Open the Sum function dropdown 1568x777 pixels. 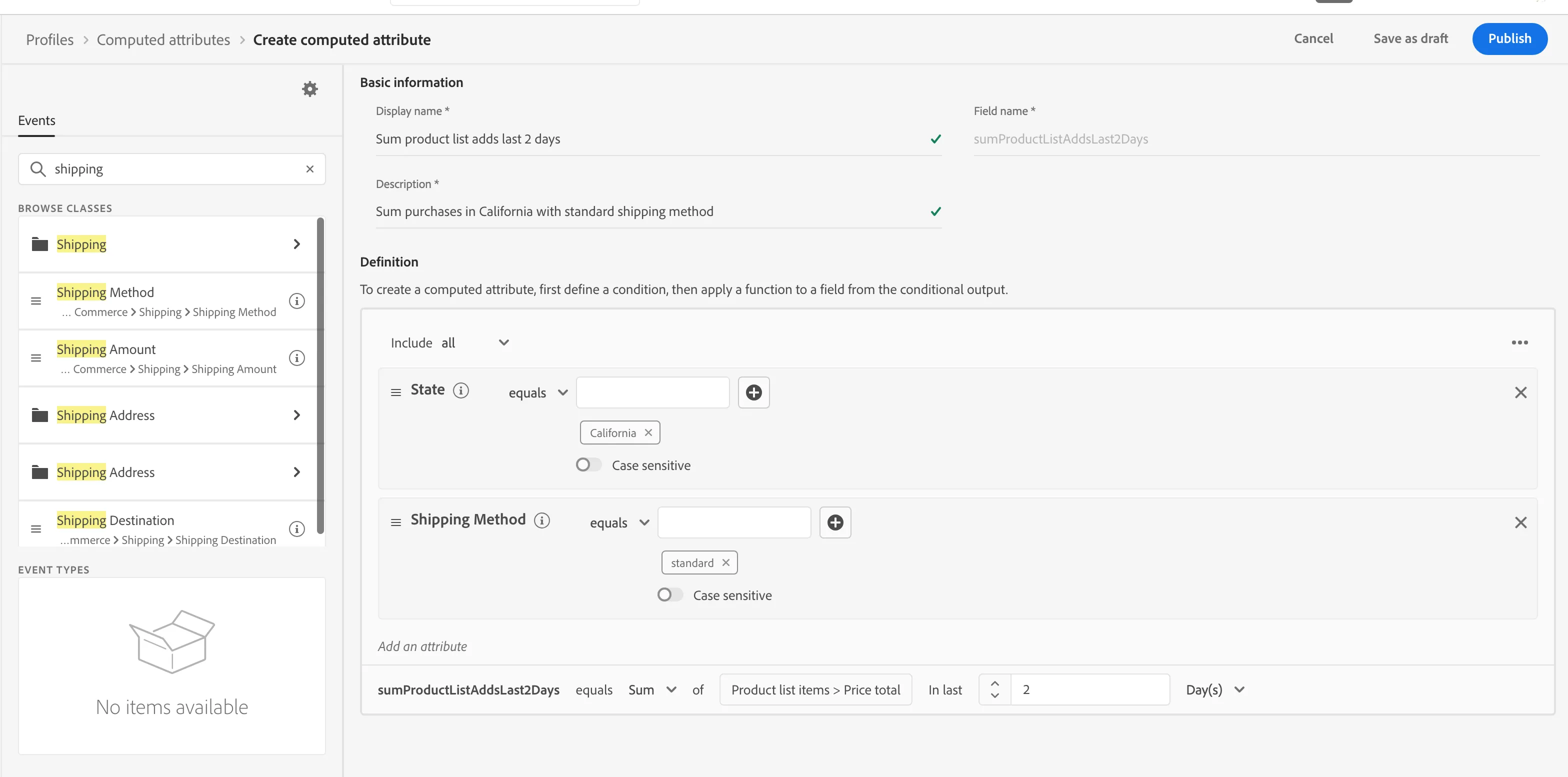pyautogui.click(x=652, y=690)
